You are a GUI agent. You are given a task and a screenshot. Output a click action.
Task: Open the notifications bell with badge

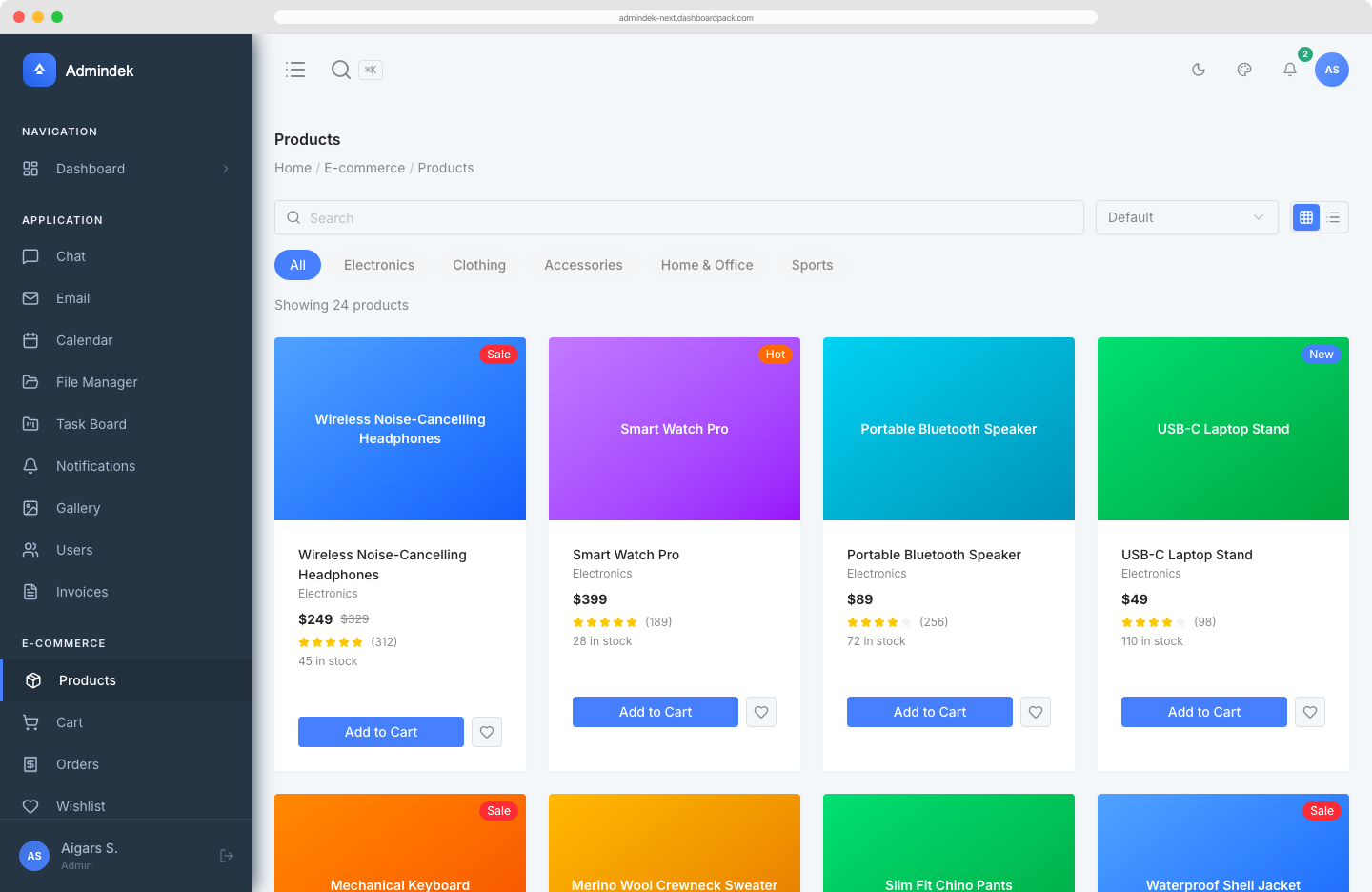pos(1290,70)
